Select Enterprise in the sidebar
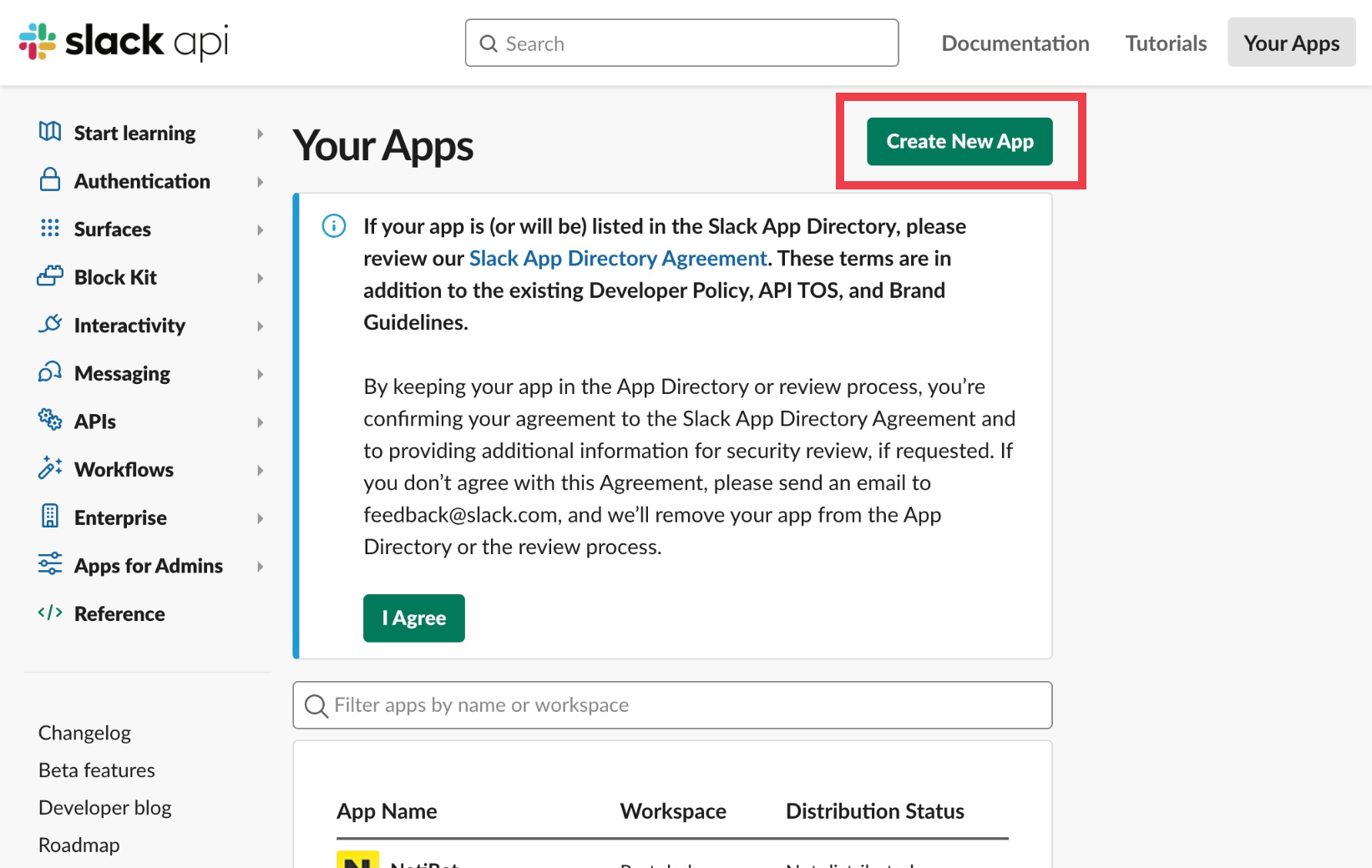 (120, 518)
